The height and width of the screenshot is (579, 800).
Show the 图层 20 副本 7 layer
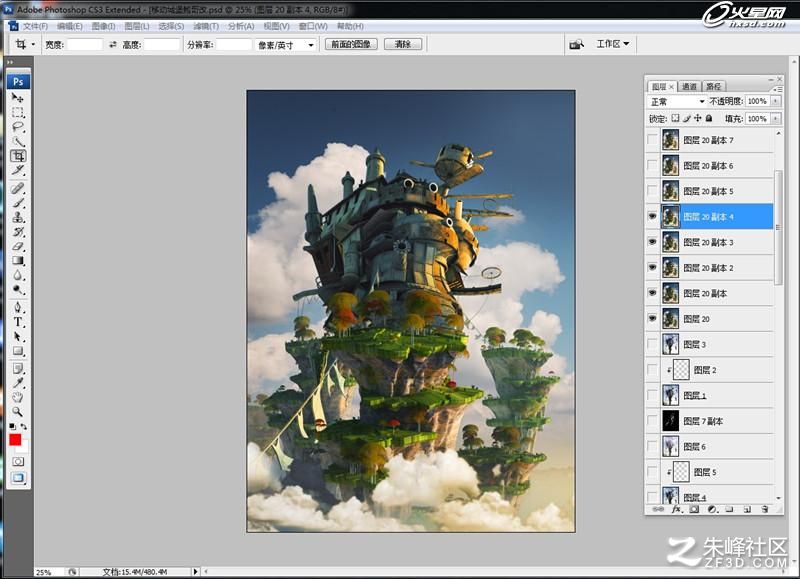pyautogui.click(x=653, y=140)
